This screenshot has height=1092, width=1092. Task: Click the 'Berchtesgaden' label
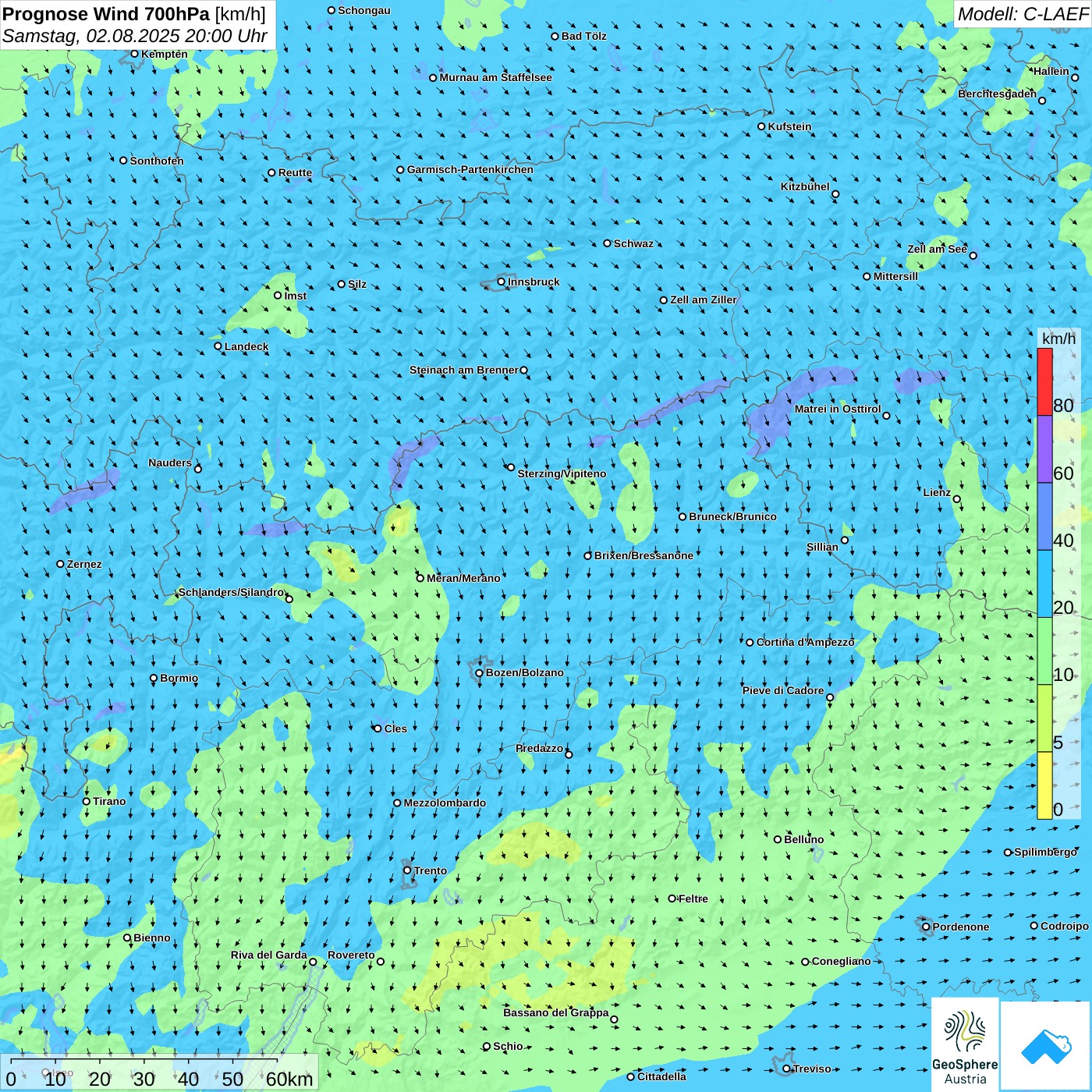pos(998,94)
